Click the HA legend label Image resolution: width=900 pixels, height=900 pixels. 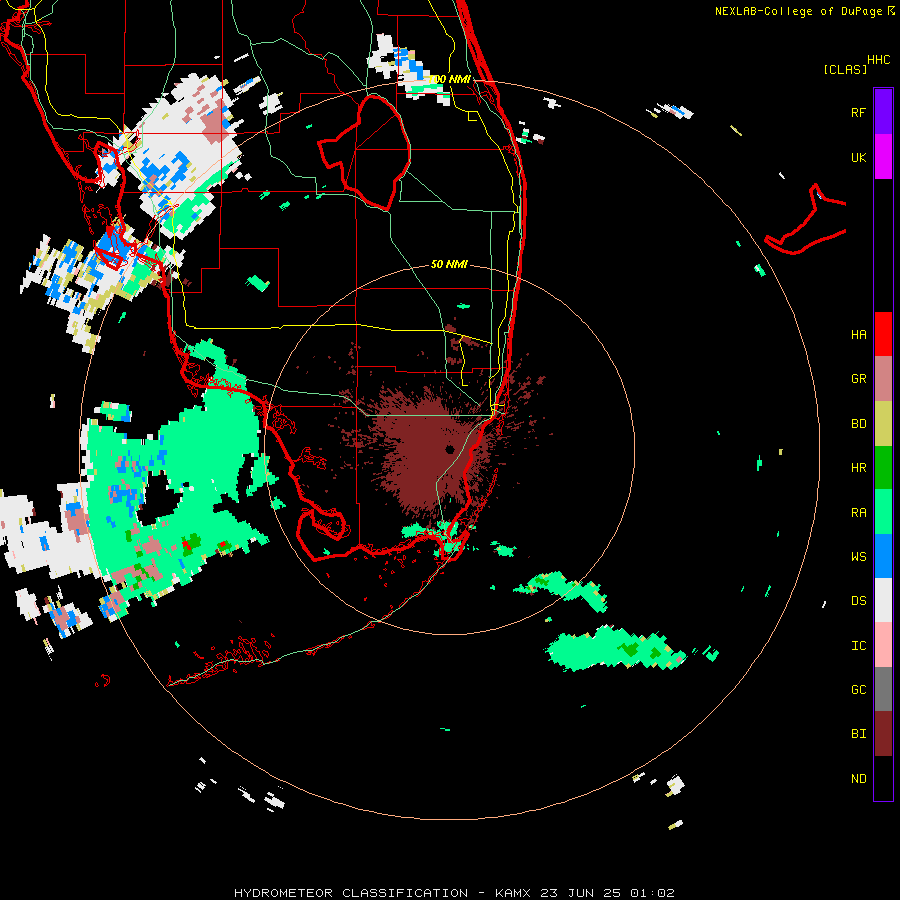tap(858, 335)
